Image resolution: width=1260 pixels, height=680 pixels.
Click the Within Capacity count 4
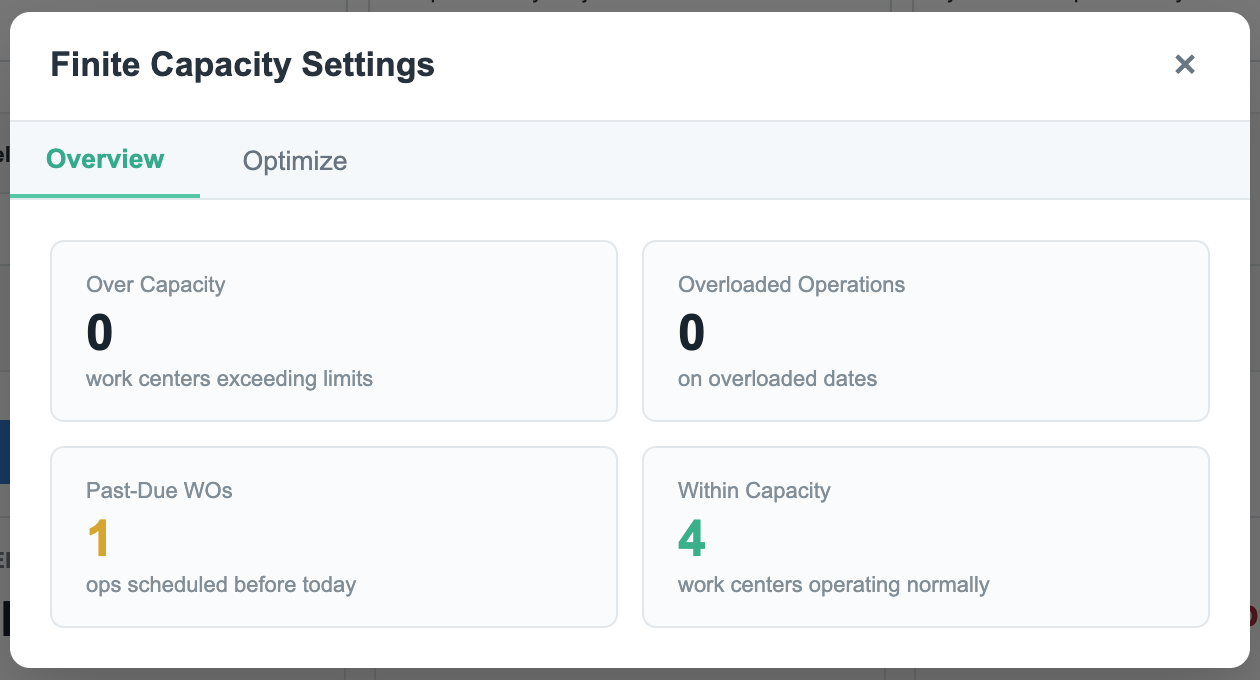pyautogui.click(x=692, y=538)
